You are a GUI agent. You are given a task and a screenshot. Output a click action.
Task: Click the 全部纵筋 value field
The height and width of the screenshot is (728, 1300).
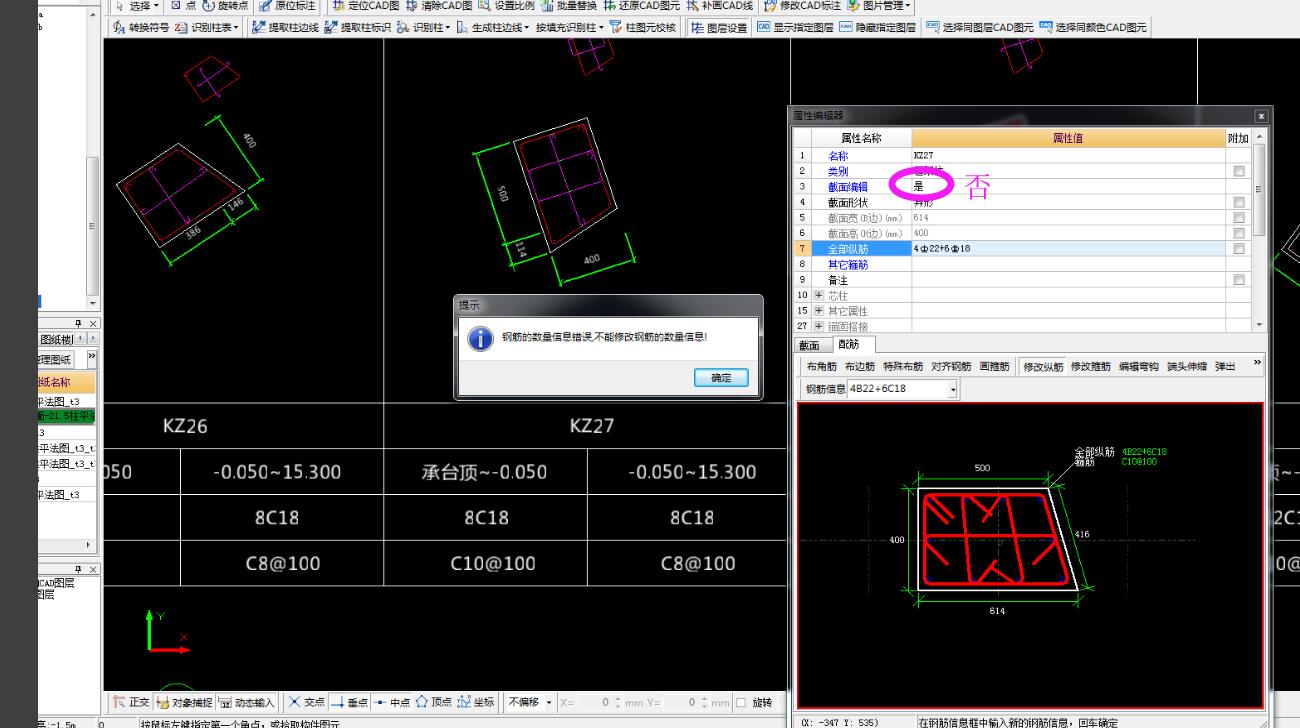(1069, 248)
